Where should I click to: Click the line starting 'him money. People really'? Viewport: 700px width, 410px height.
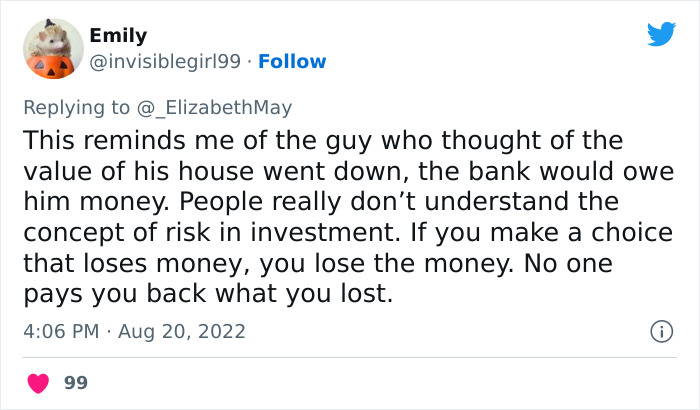tap(322, 202)
